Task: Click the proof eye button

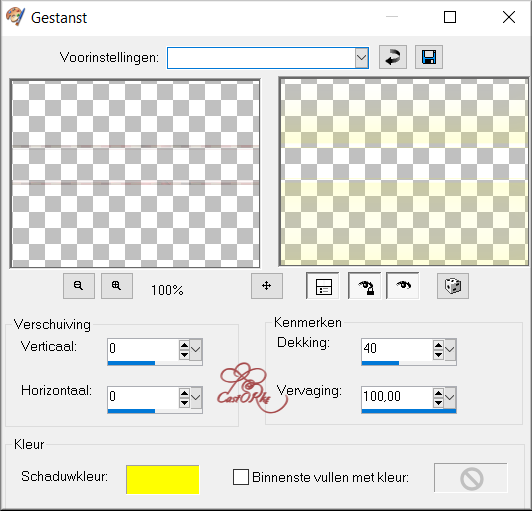Action: click(x=403, y=286)
